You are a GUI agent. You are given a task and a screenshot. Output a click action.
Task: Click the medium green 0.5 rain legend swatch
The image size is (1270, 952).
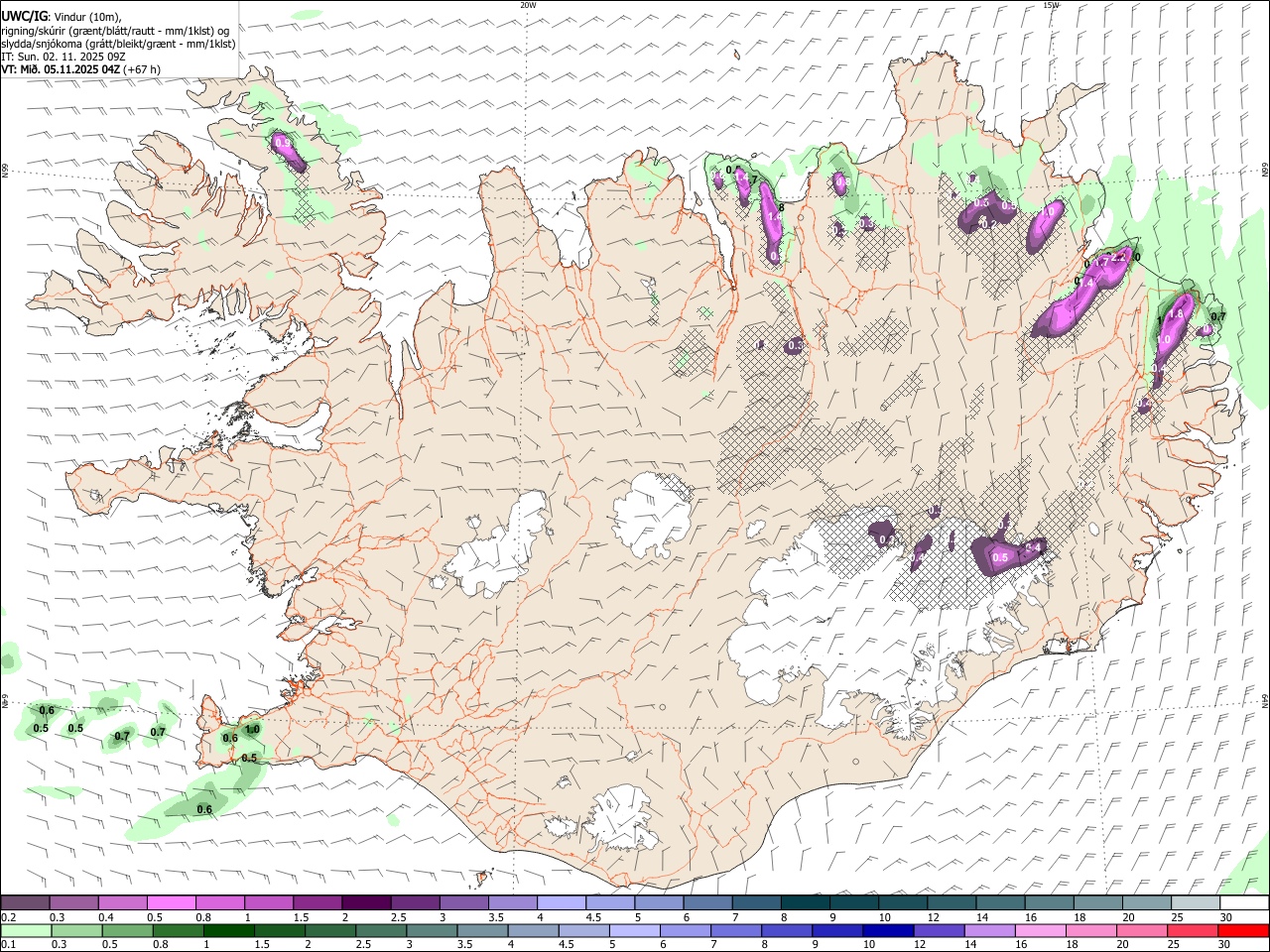click(128, 930)
